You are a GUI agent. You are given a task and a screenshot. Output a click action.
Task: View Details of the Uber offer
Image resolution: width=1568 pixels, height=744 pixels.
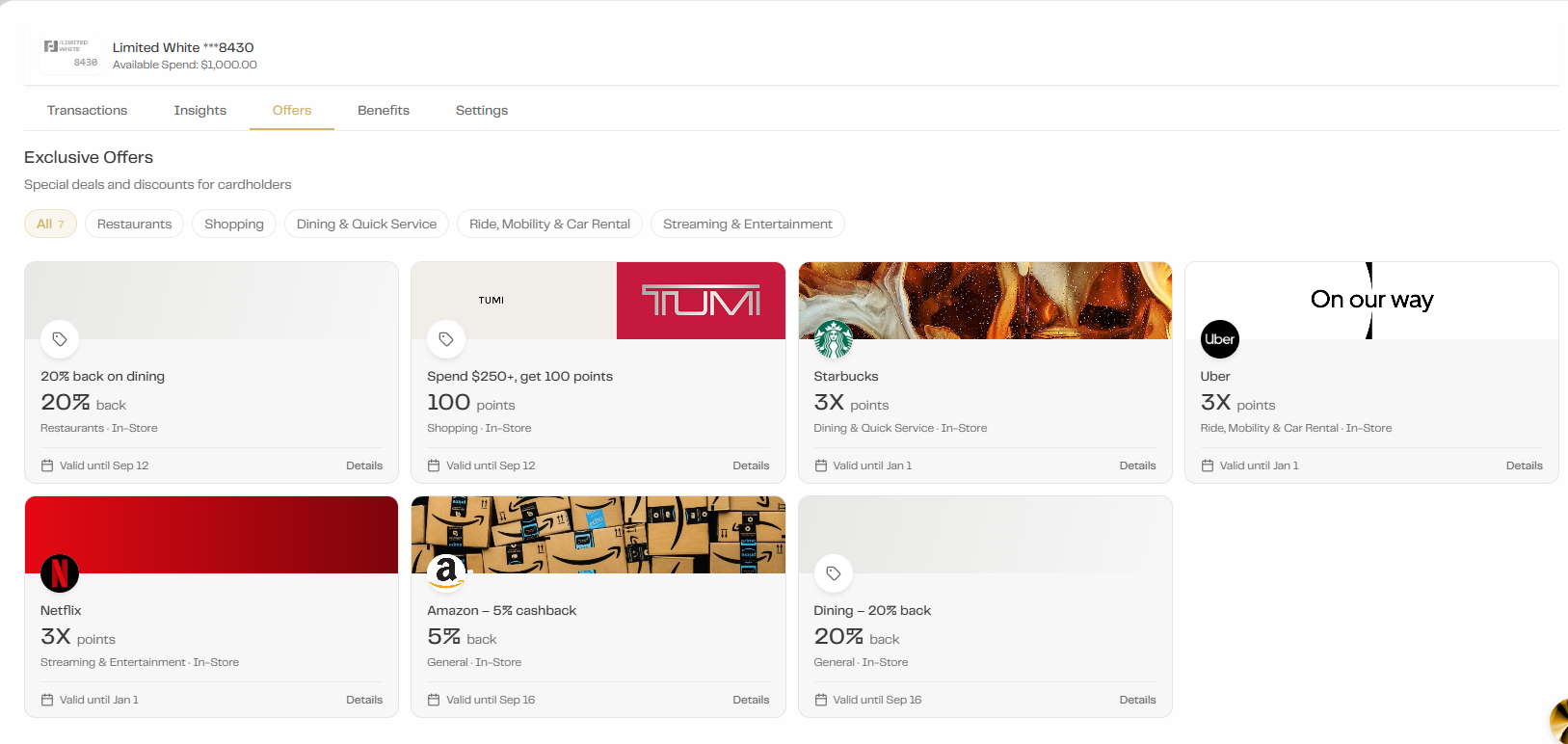1525,465
